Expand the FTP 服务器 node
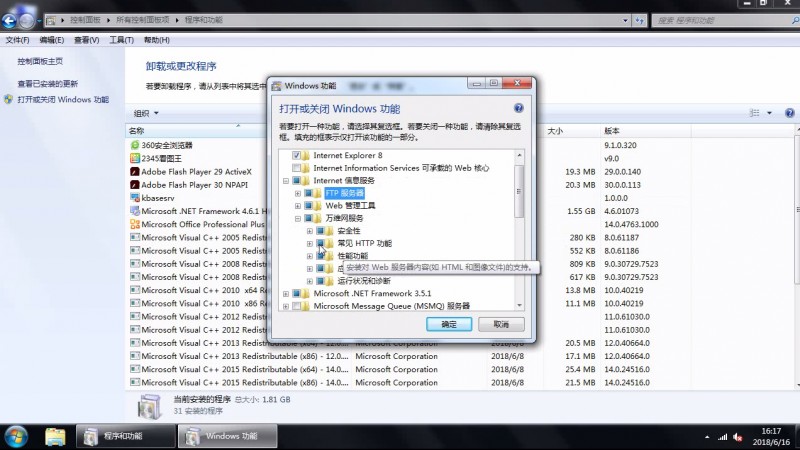Viewport: 800px width, 450px height. [298, 193]
